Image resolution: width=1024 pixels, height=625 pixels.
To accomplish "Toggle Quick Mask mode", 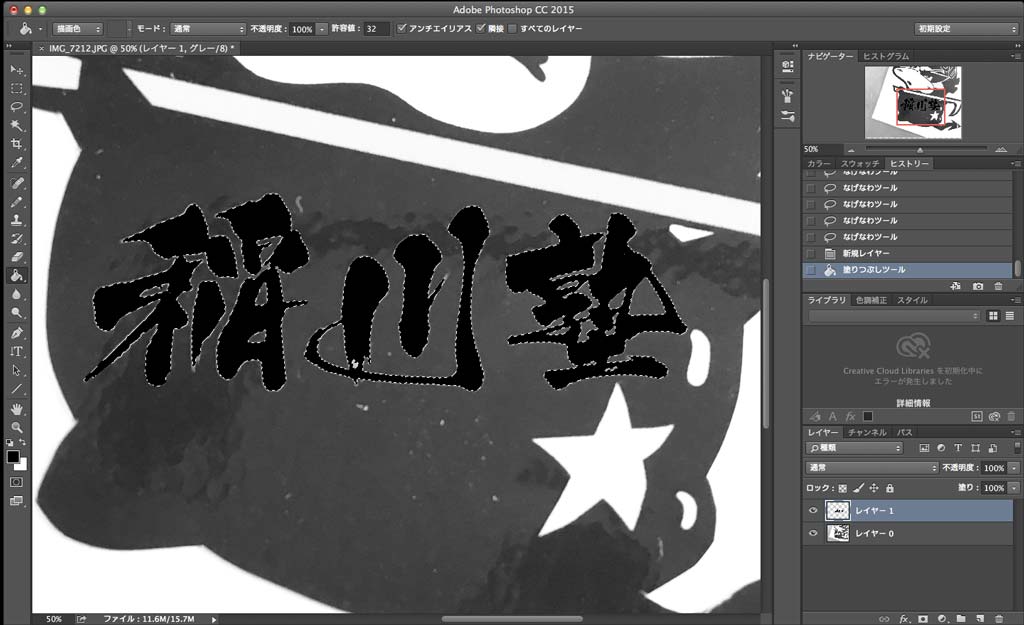I will pos(16,482).
